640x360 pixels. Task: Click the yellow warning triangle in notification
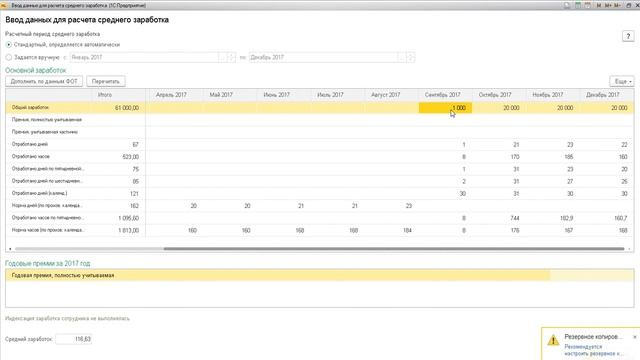click(x=553, y=340)
